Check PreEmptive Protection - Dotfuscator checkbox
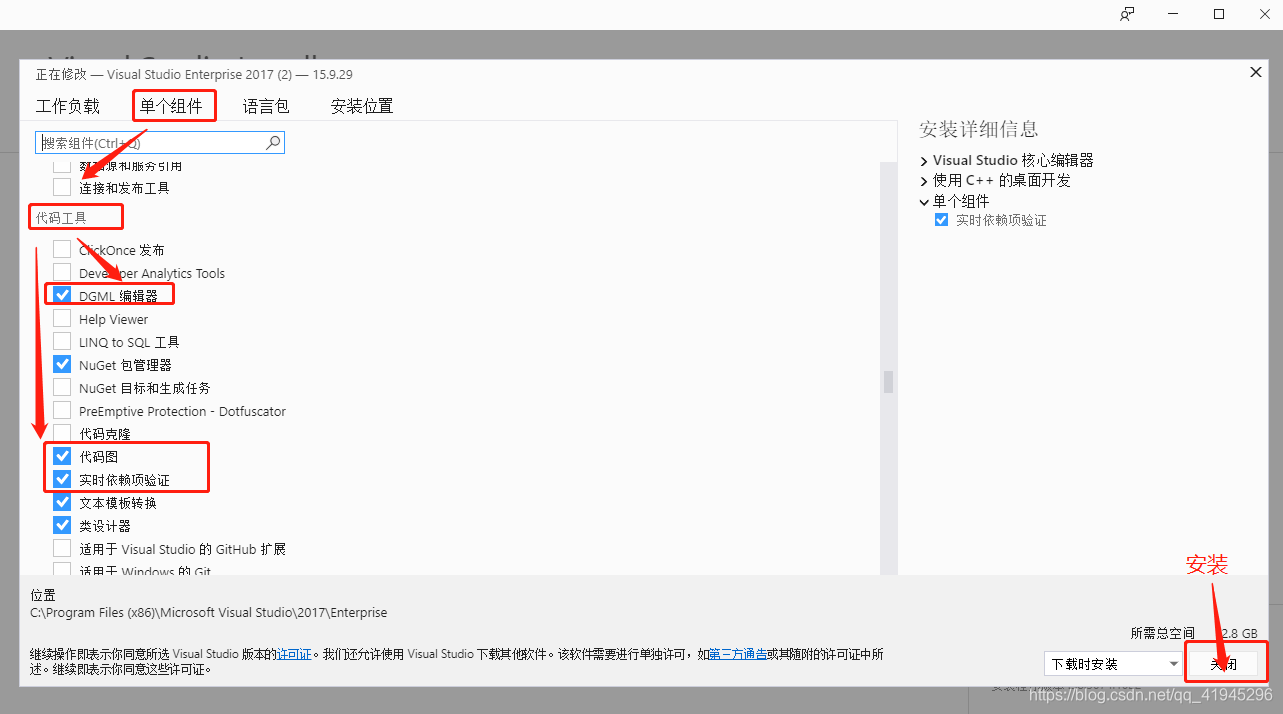The width and height of the screenshot is (1283, 714). tap(62, 410)
